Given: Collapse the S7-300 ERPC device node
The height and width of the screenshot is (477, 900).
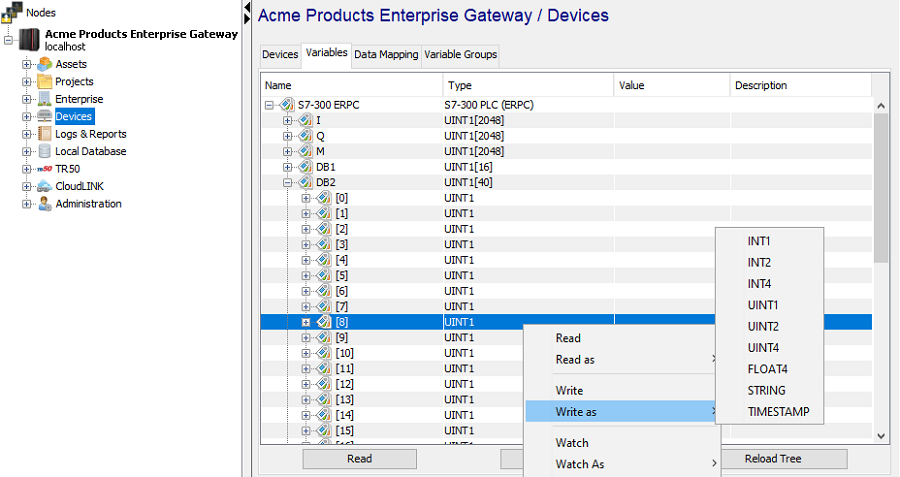Looking at the screenshot, I should tap(269, 105).
